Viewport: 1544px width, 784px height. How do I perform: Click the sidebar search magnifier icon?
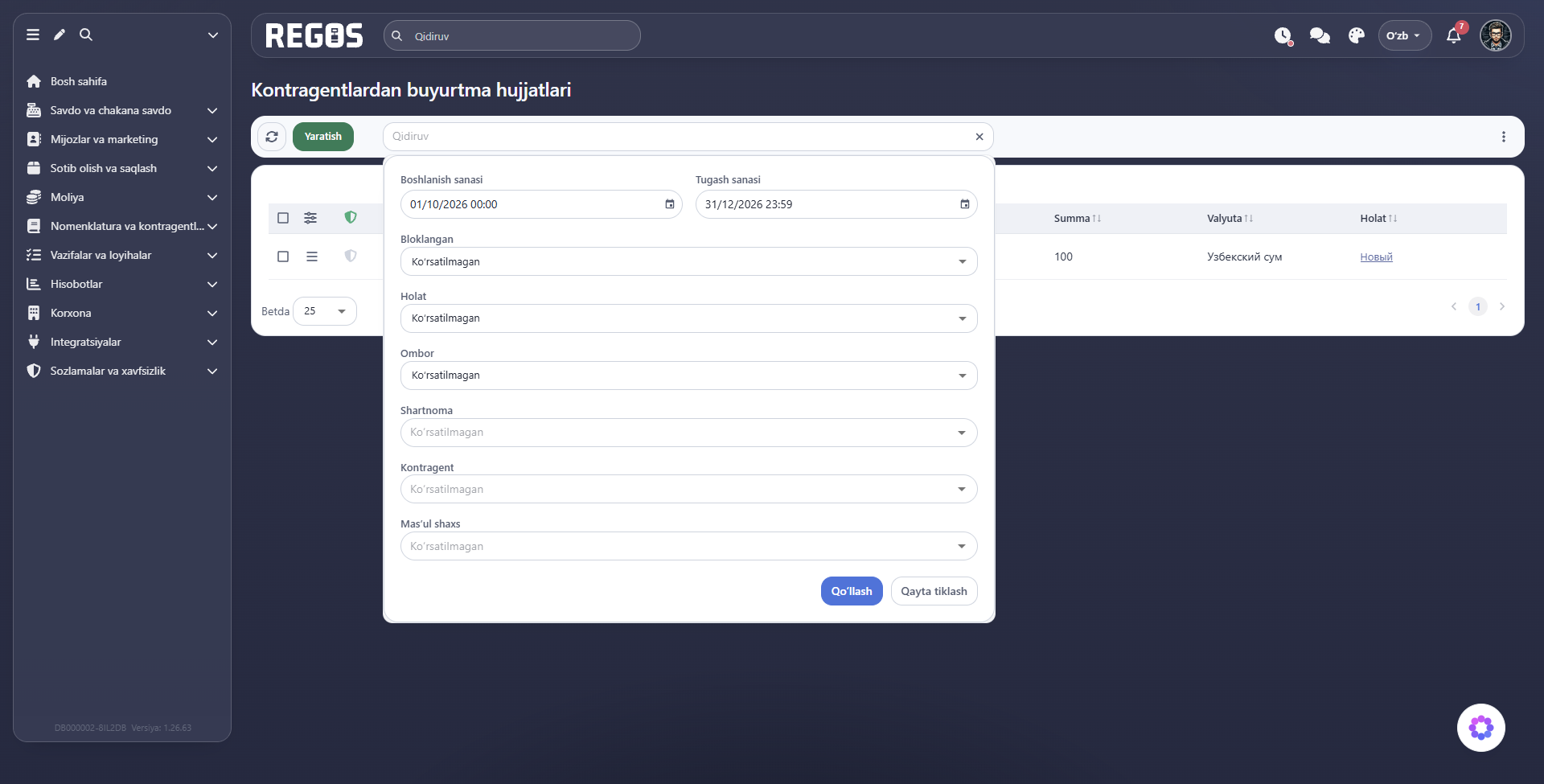point(86,35)
